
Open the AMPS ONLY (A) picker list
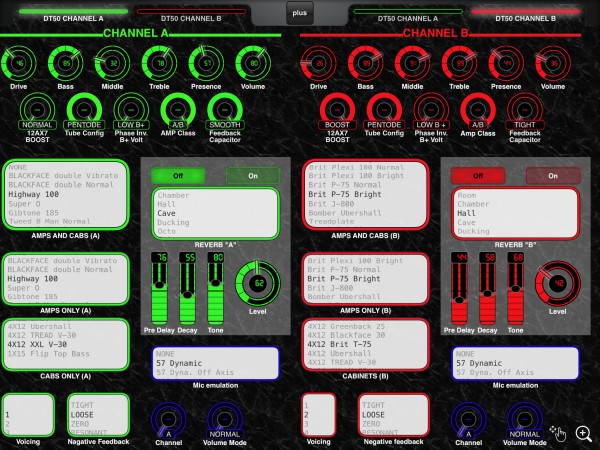pos(65,279)
